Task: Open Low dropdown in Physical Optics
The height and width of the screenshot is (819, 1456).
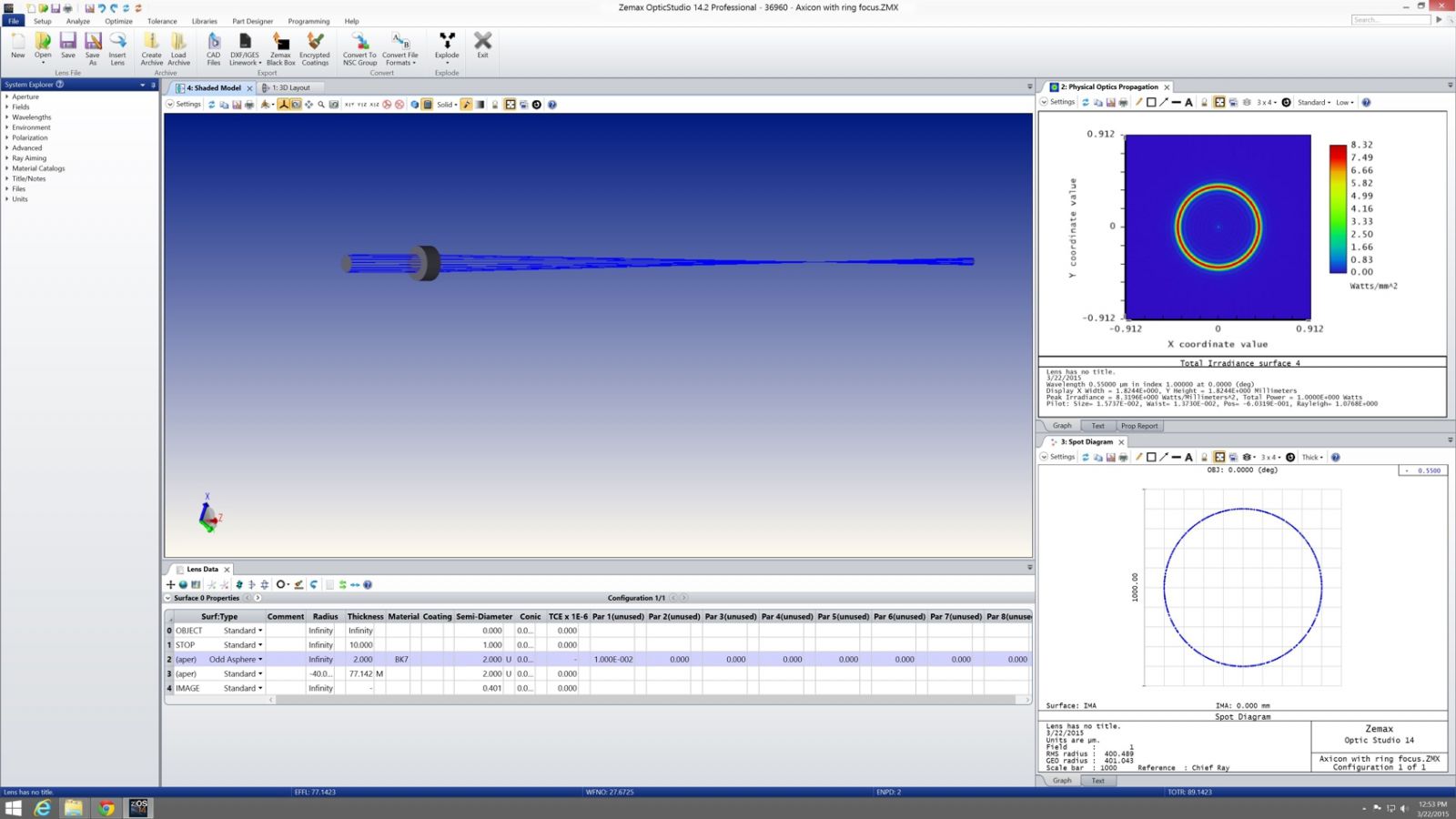Action: point(1345,102)
